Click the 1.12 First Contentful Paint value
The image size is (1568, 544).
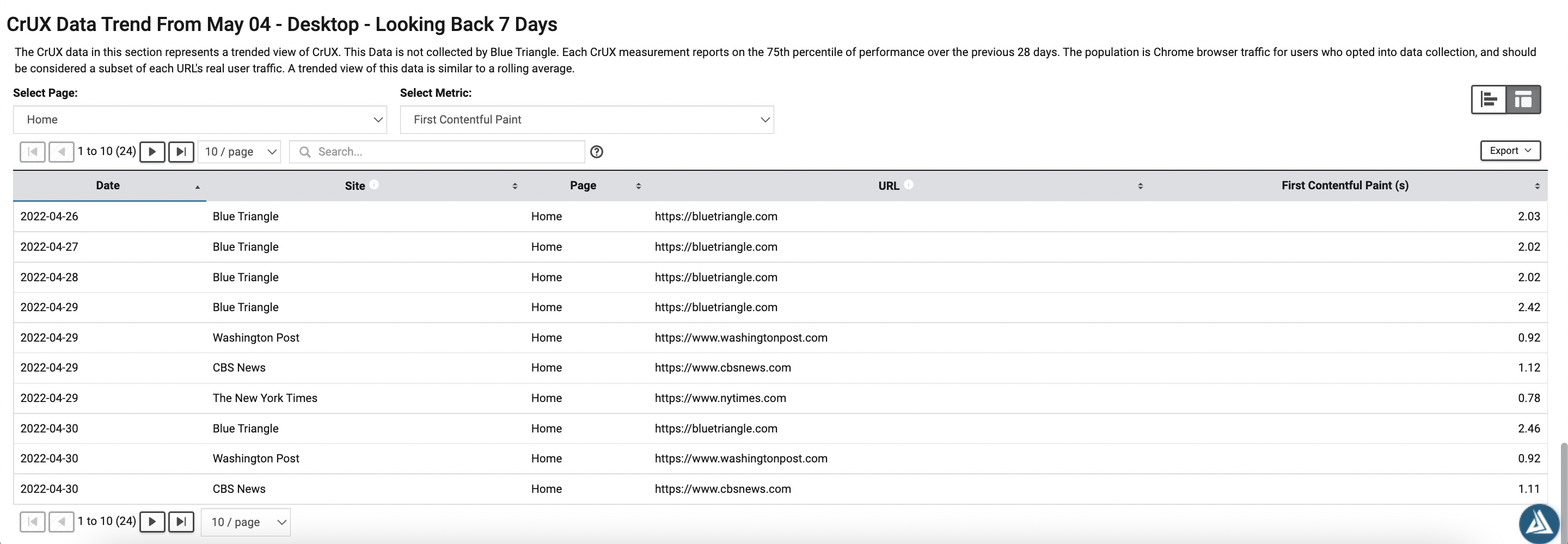1528,368
